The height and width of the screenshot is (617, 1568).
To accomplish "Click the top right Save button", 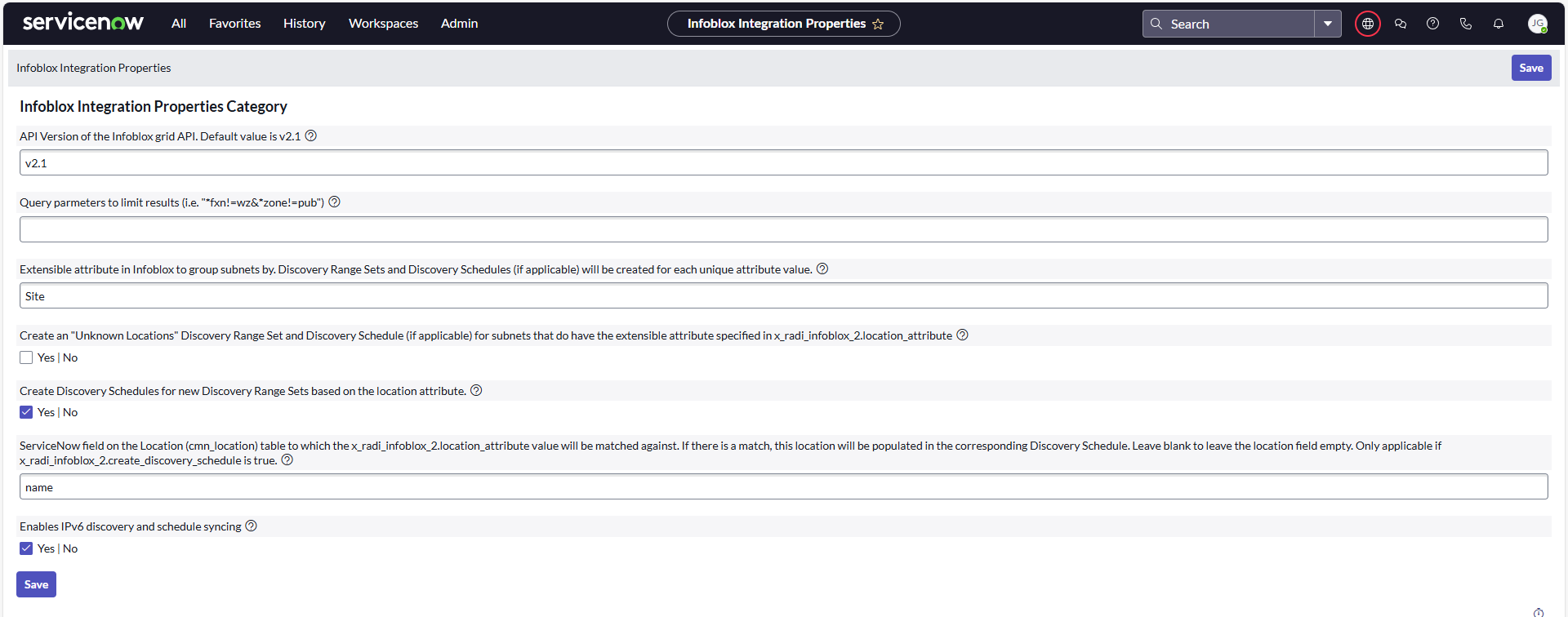I will tap(1531, 68).
